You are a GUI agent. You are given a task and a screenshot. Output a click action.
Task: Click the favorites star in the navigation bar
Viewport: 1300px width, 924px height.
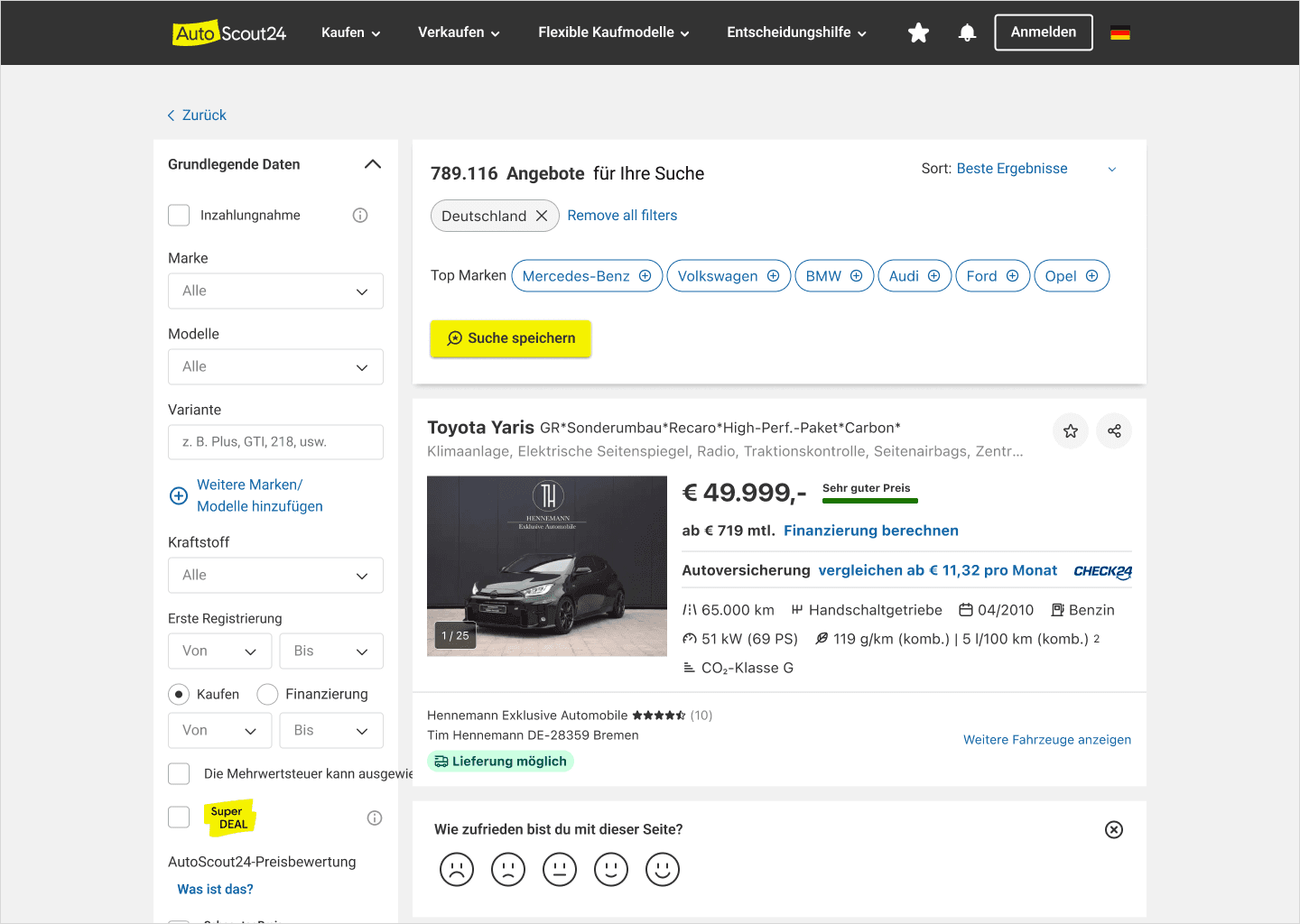pos(918,32)
